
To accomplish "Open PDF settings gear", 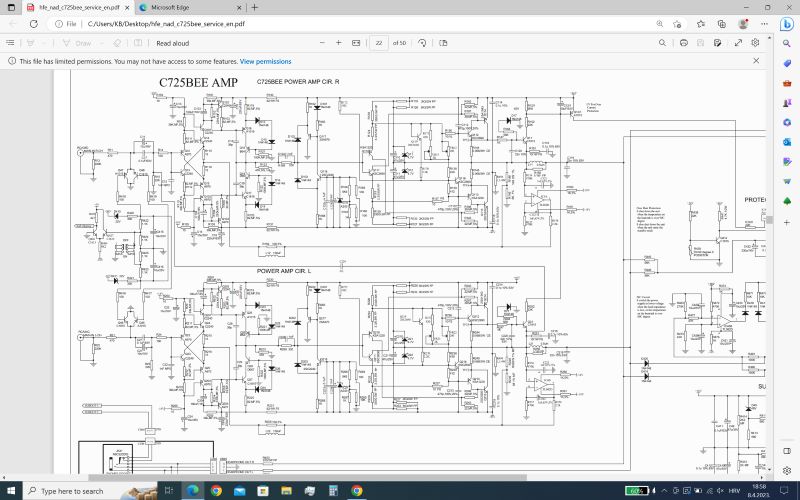I will point(756,43).
